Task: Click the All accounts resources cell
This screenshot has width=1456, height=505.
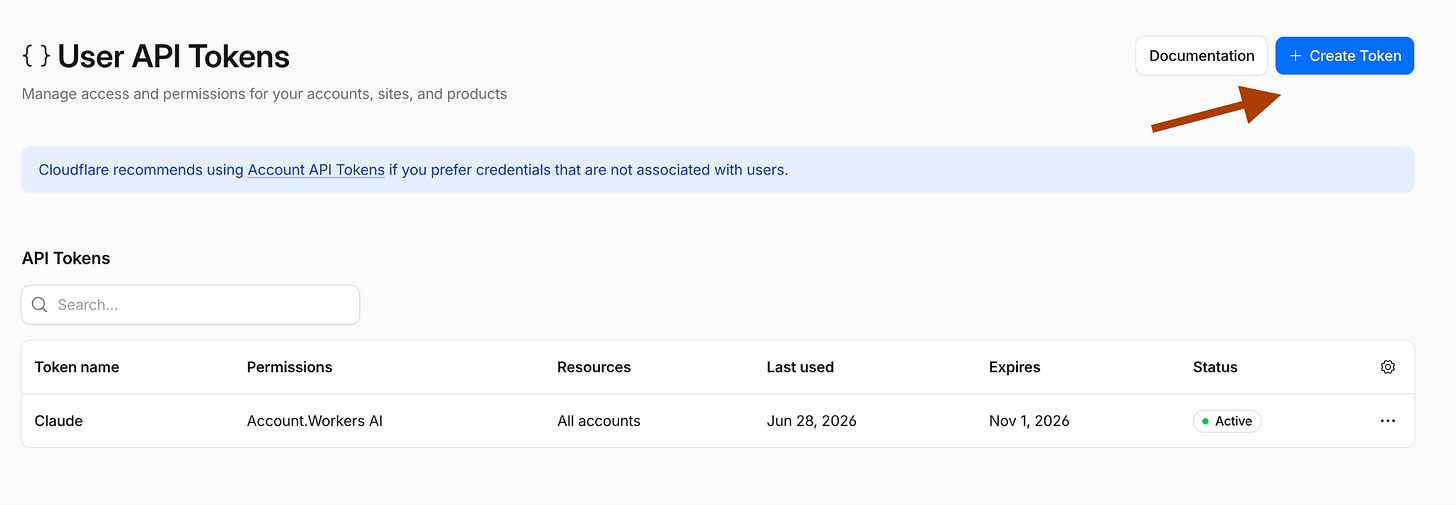Action: pos(598,421)
